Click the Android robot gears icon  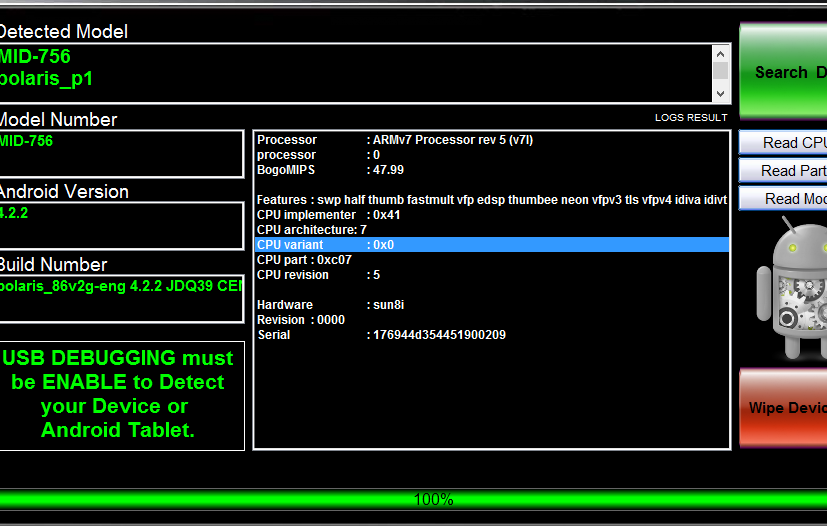(x=792, y=288)
